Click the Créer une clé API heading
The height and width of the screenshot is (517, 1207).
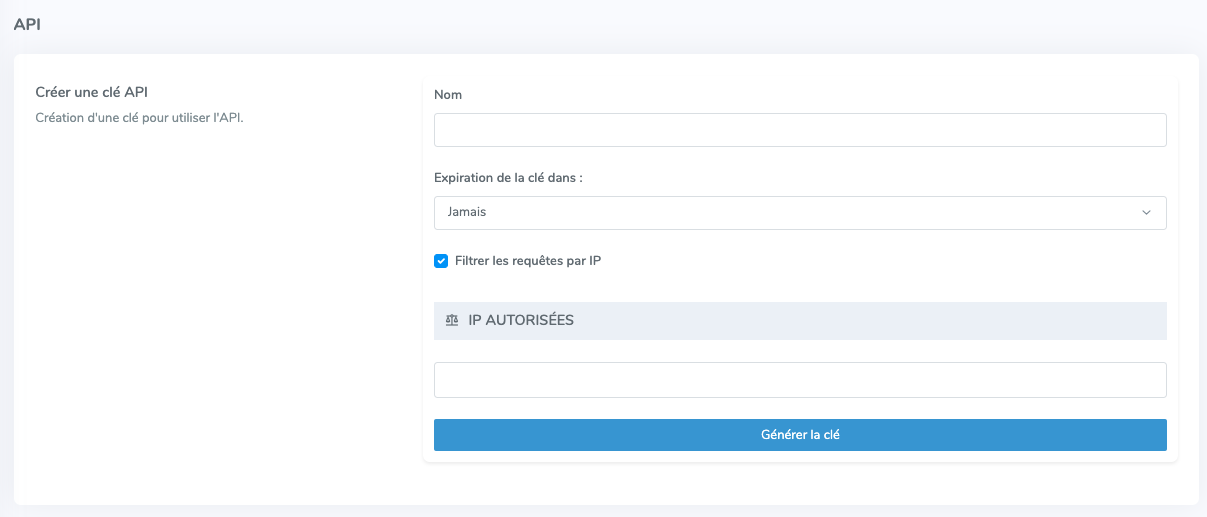[x=92, y=93]
